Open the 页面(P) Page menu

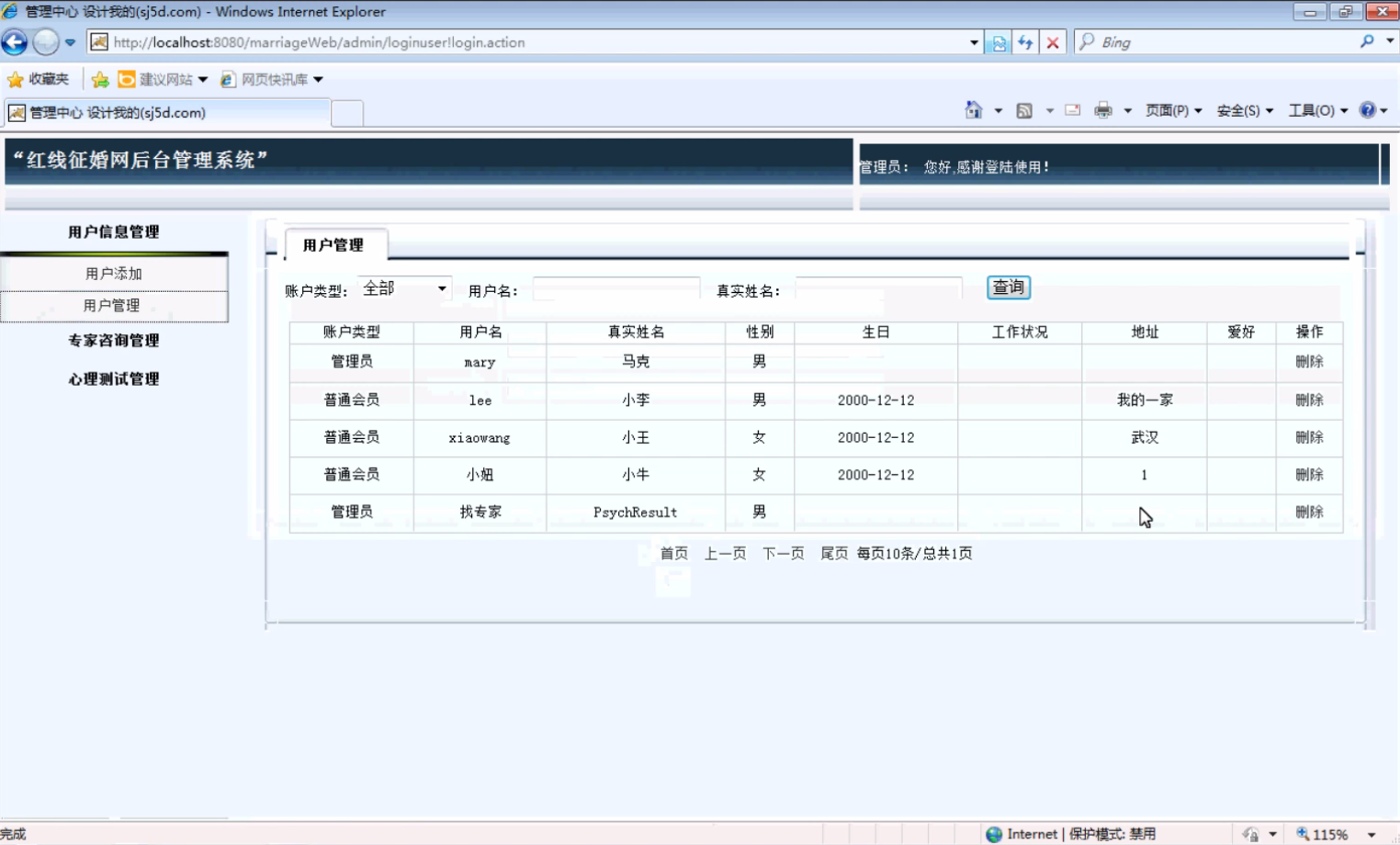pyautogui.click(x=1173, y=110)
